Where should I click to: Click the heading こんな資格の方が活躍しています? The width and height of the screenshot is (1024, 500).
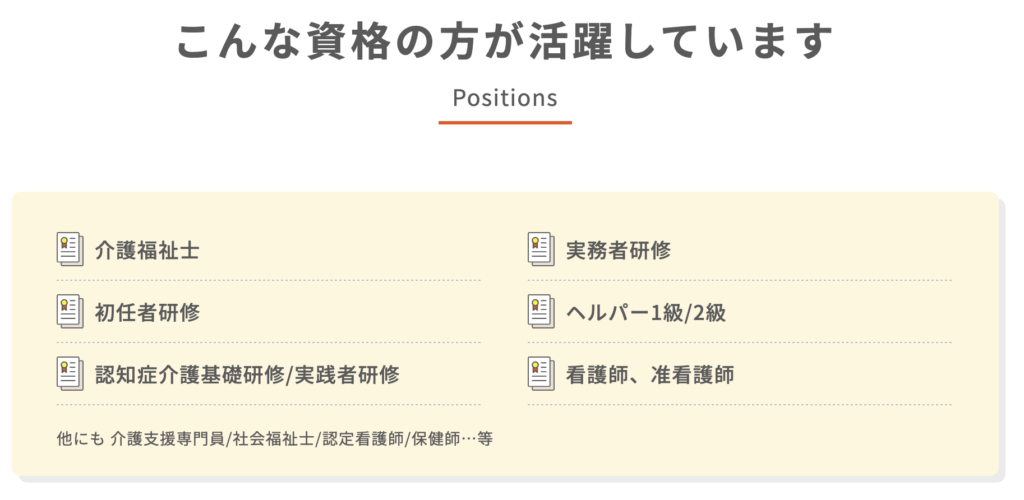point(505,42)
